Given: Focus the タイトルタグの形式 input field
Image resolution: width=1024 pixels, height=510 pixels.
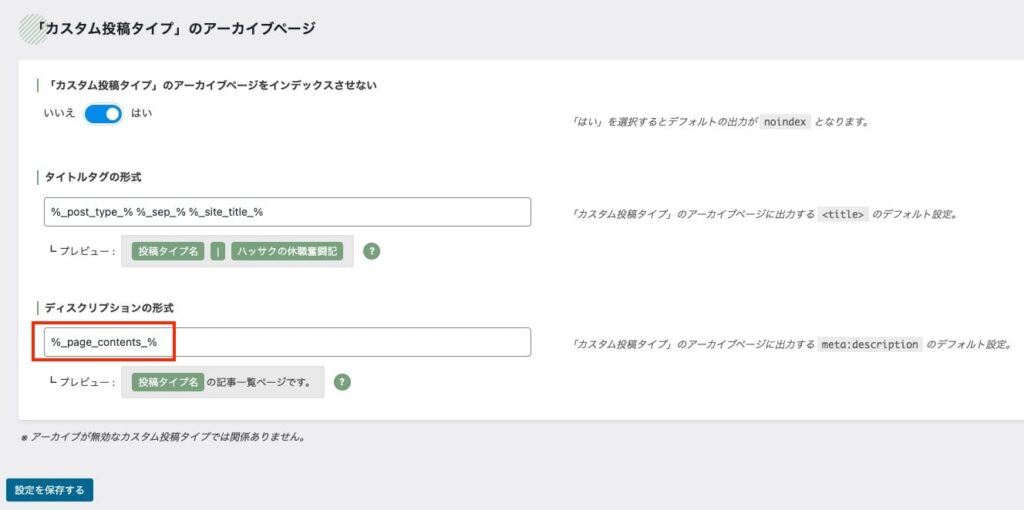Looking at the screenshot, I should [x=287, y=212].
